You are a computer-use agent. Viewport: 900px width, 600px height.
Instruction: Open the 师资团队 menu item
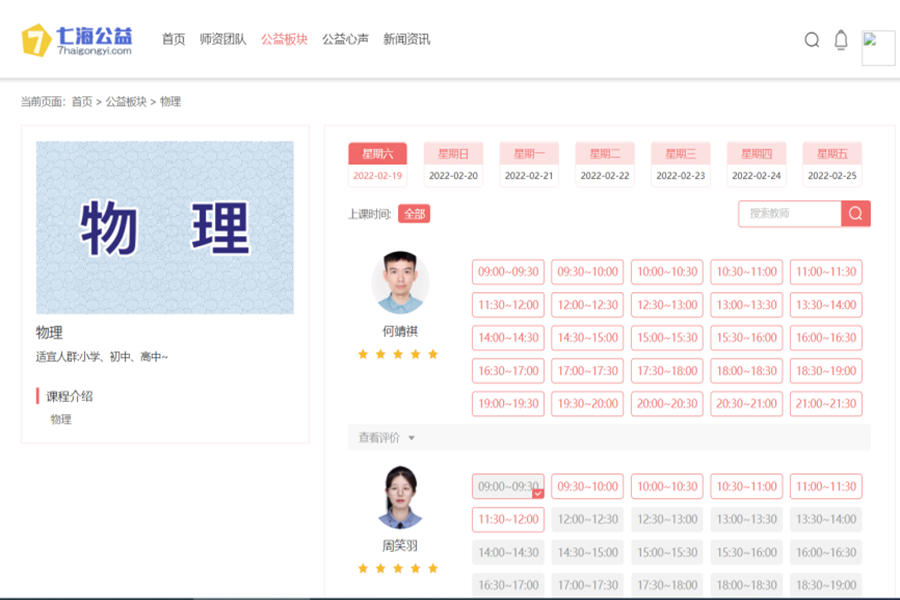click(223, 40)
